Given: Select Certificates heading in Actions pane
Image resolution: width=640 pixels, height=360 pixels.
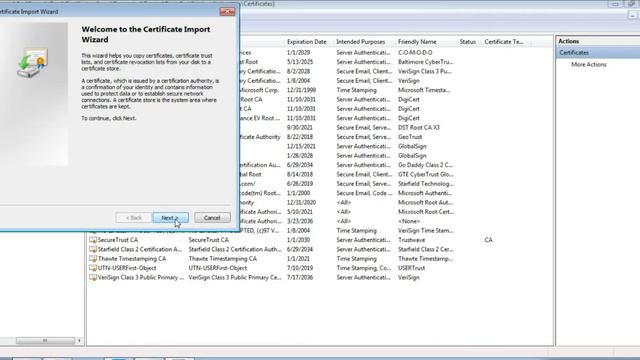Looking at the screenshot, I should coord(574,53).
